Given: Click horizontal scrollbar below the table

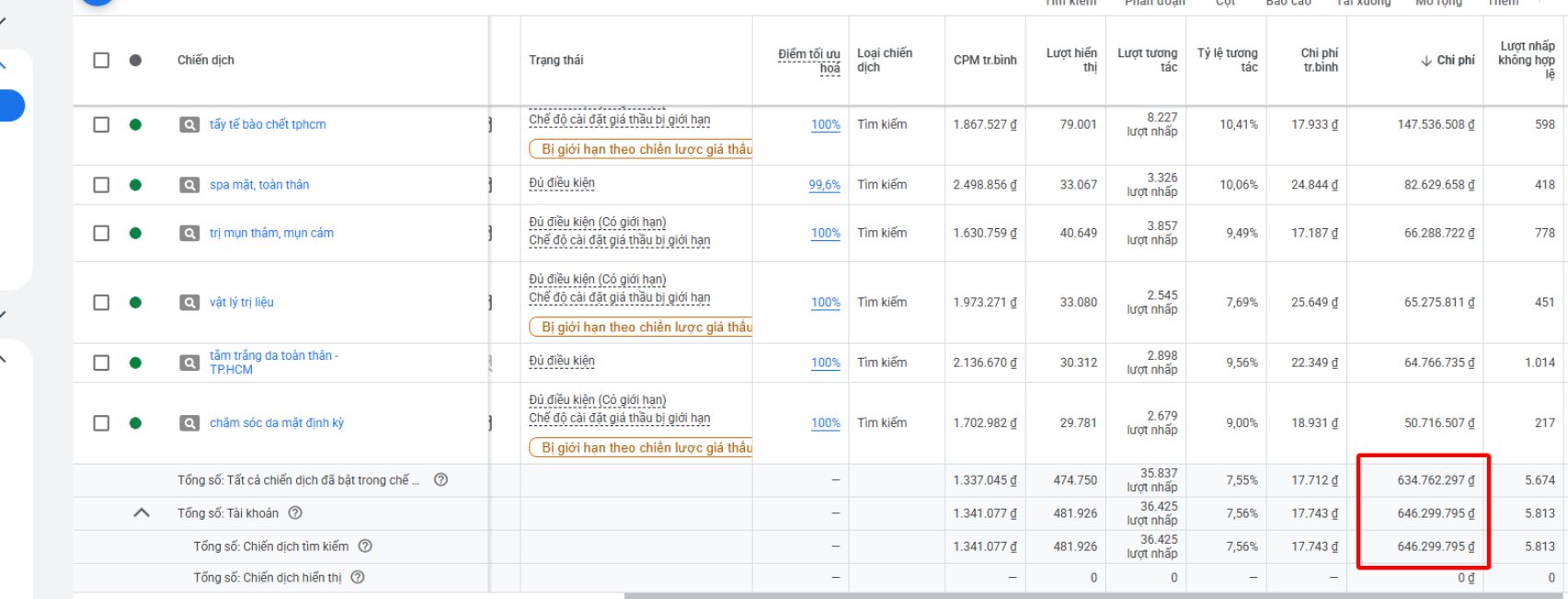Looking at the screenshot, I should coord(1094,595).
